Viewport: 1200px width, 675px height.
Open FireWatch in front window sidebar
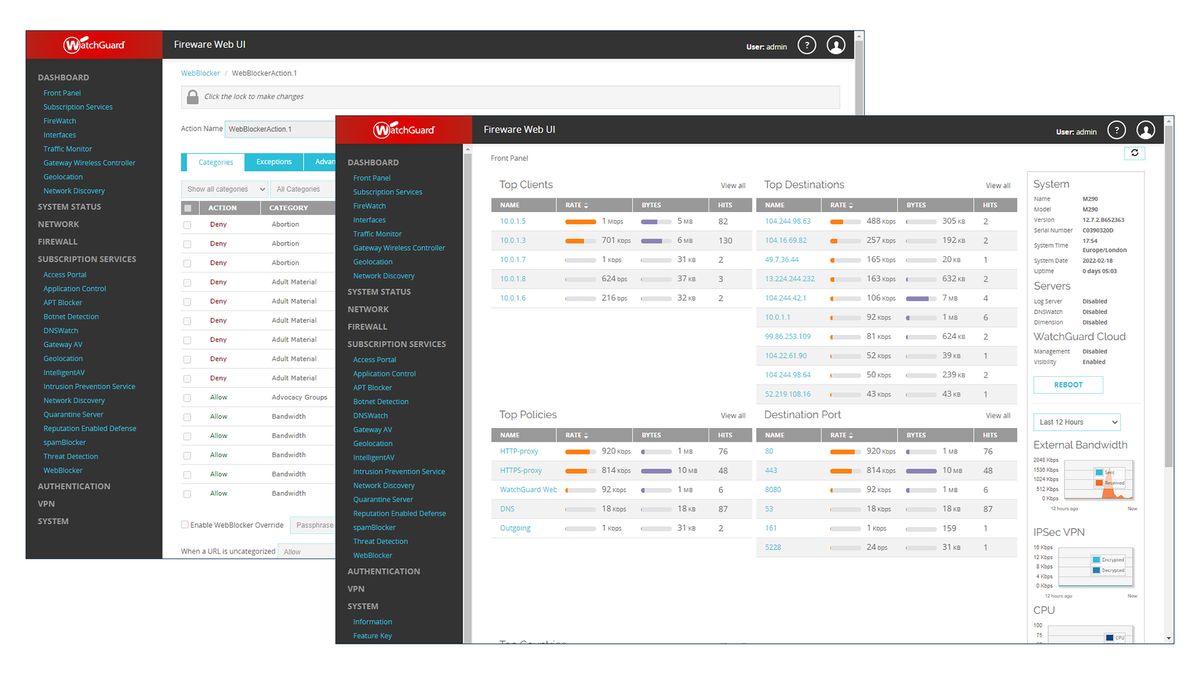tap(369, 206)
